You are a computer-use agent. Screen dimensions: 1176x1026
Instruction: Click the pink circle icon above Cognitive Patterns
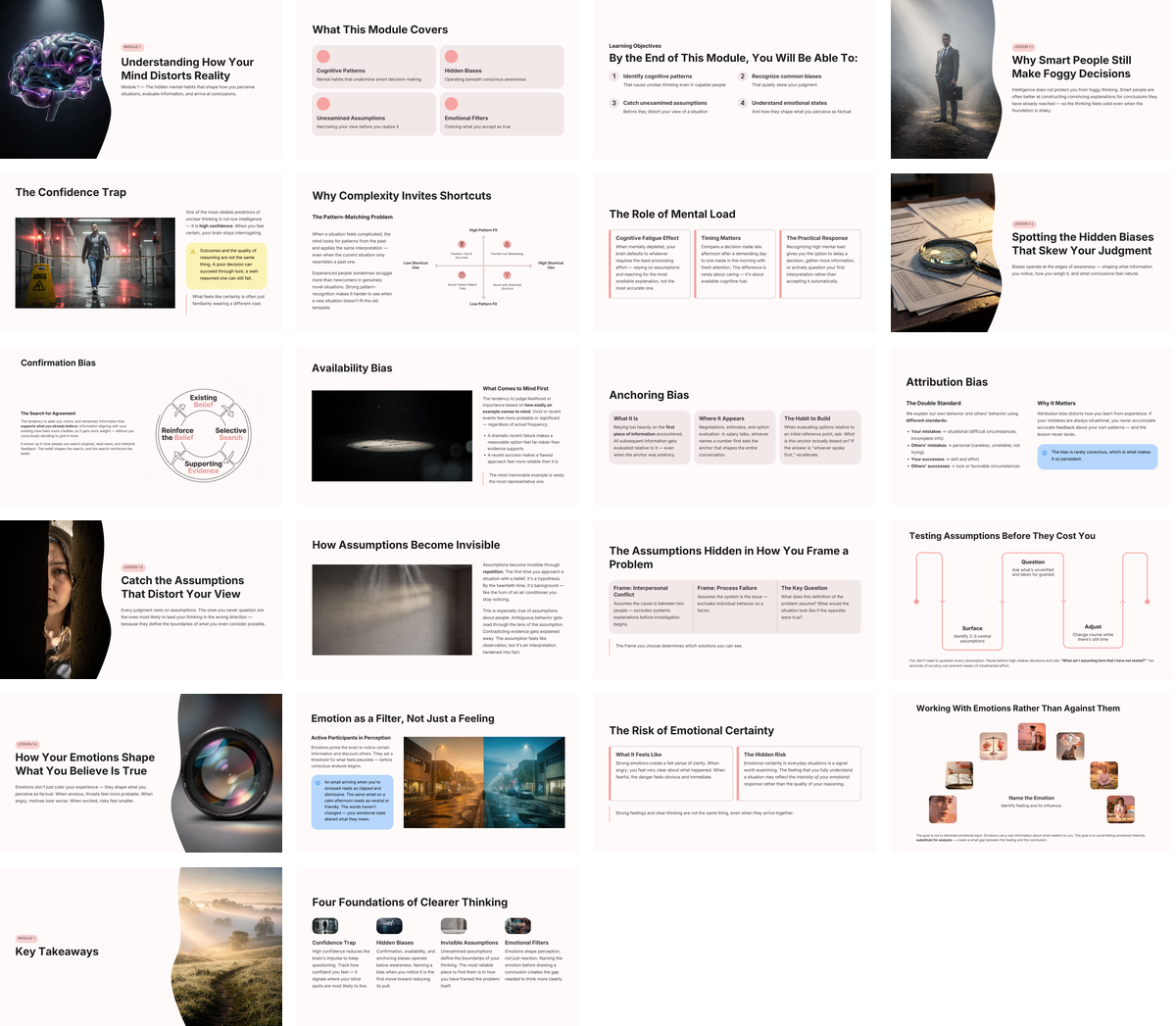pyautogui.click(x=323, y=57)
